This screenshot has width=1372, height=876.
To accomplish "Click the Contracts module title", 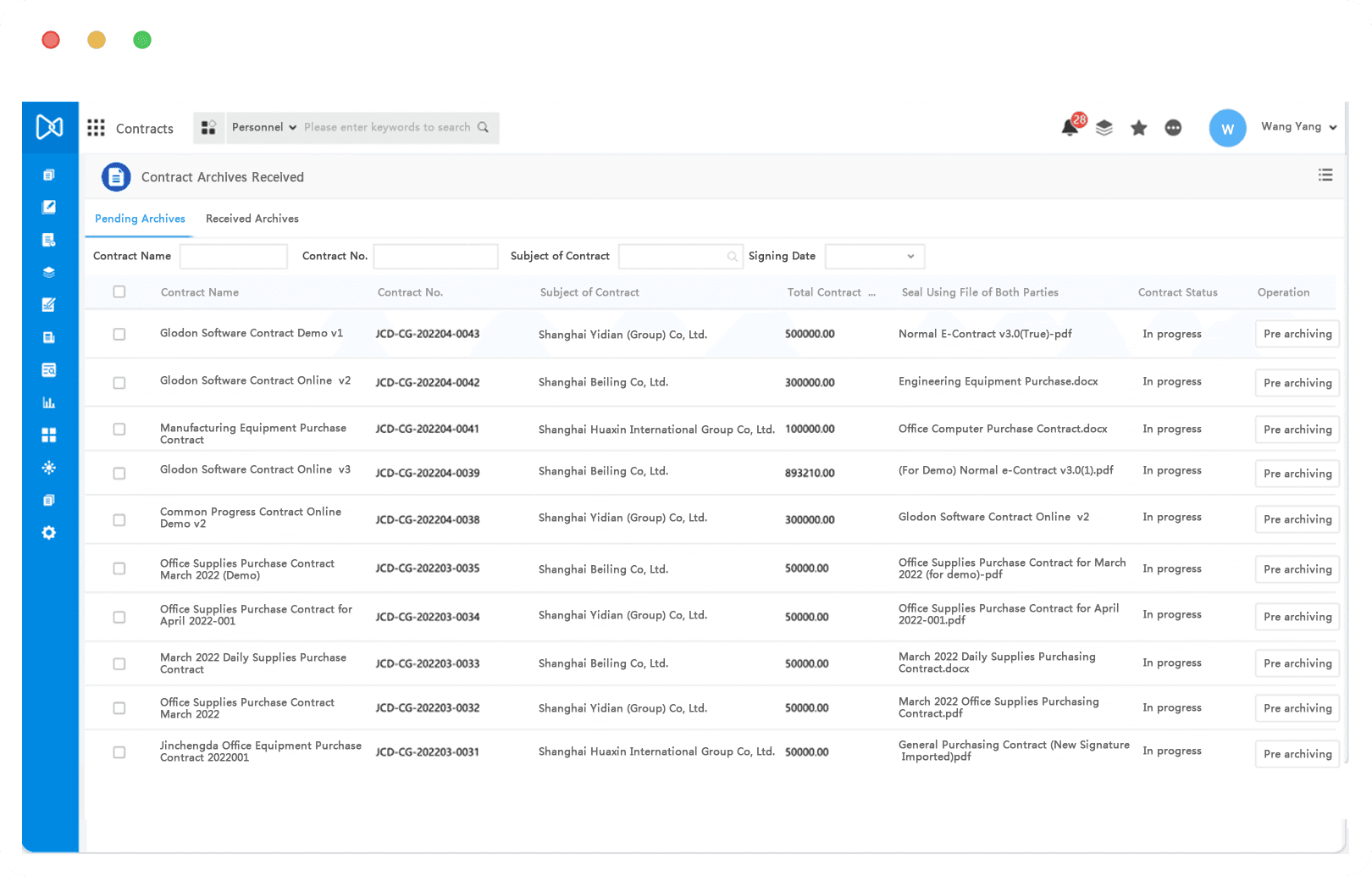I will click(x=145, y=129).
